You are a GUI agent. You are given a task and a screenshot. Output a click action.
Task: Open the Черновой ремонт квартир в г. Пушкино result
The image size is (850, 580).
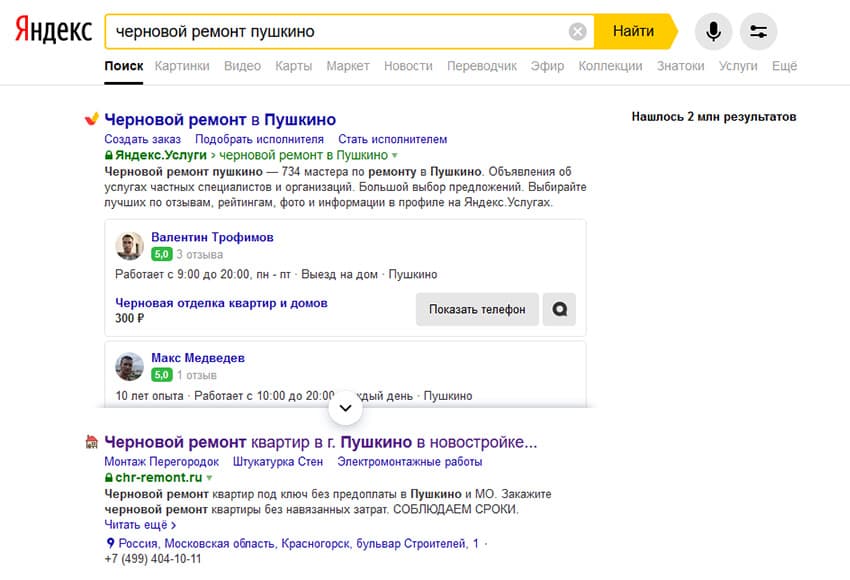(x=320, y=442)
